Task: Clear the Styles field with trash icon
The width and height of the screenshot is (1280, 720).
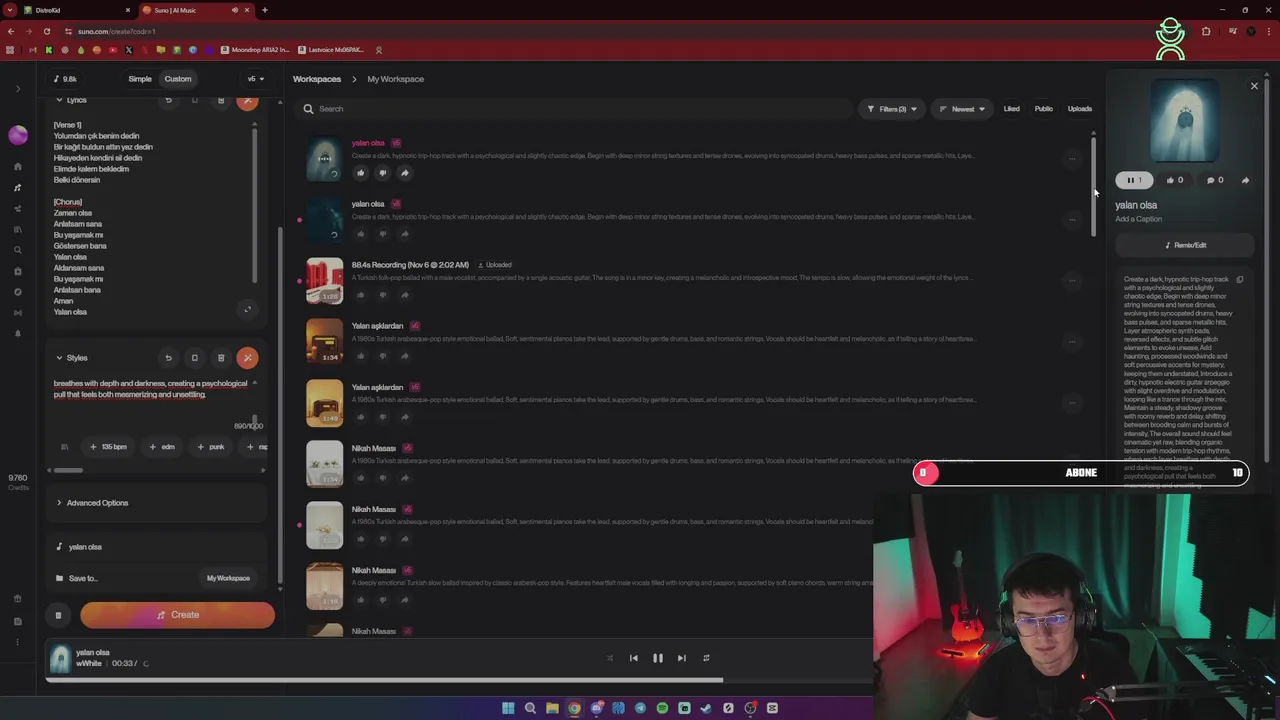Action: point(221,358)
